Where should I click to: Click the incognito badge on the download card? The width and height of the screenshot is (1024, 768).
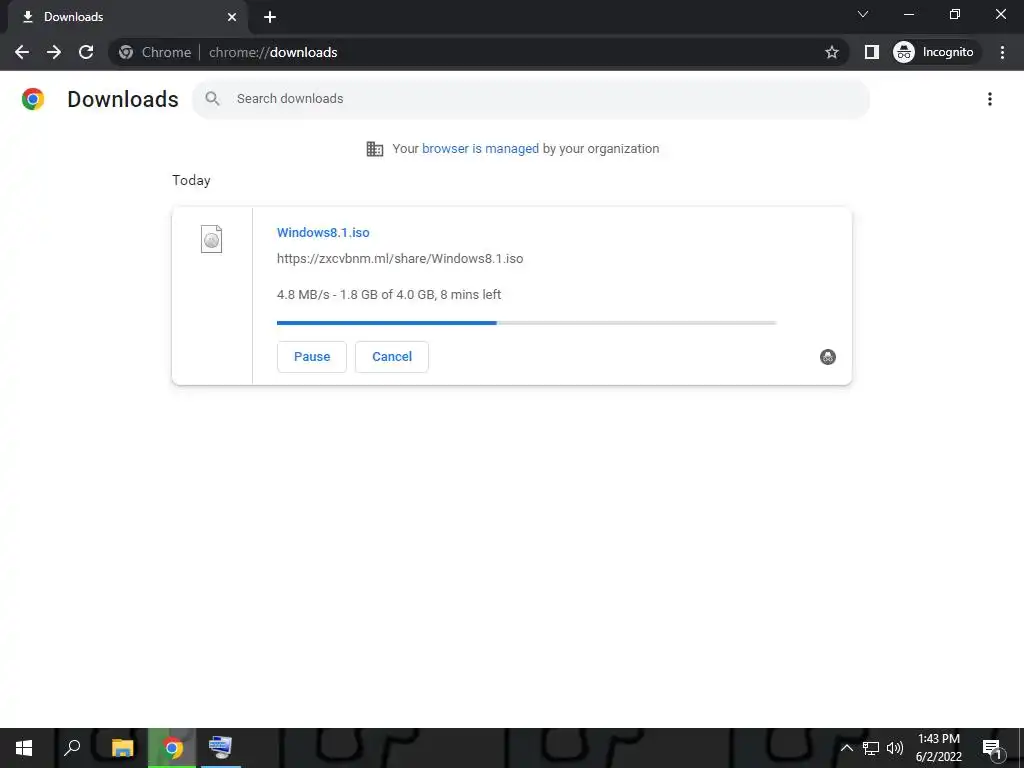point(827,357)
